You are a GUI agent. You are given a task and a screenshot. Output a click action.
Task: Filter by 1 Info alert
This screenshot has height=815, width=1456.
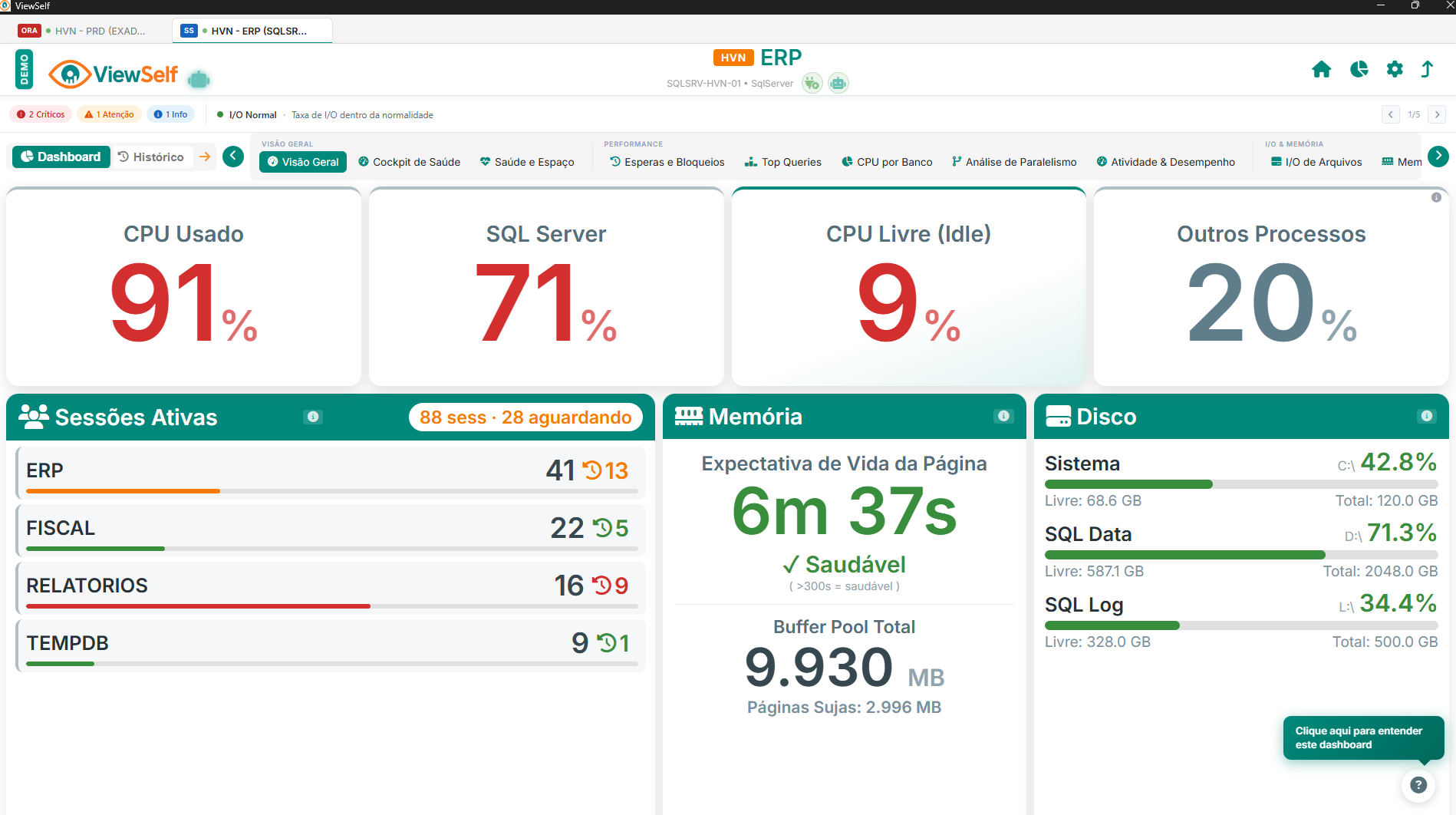[x=170, y=114]
